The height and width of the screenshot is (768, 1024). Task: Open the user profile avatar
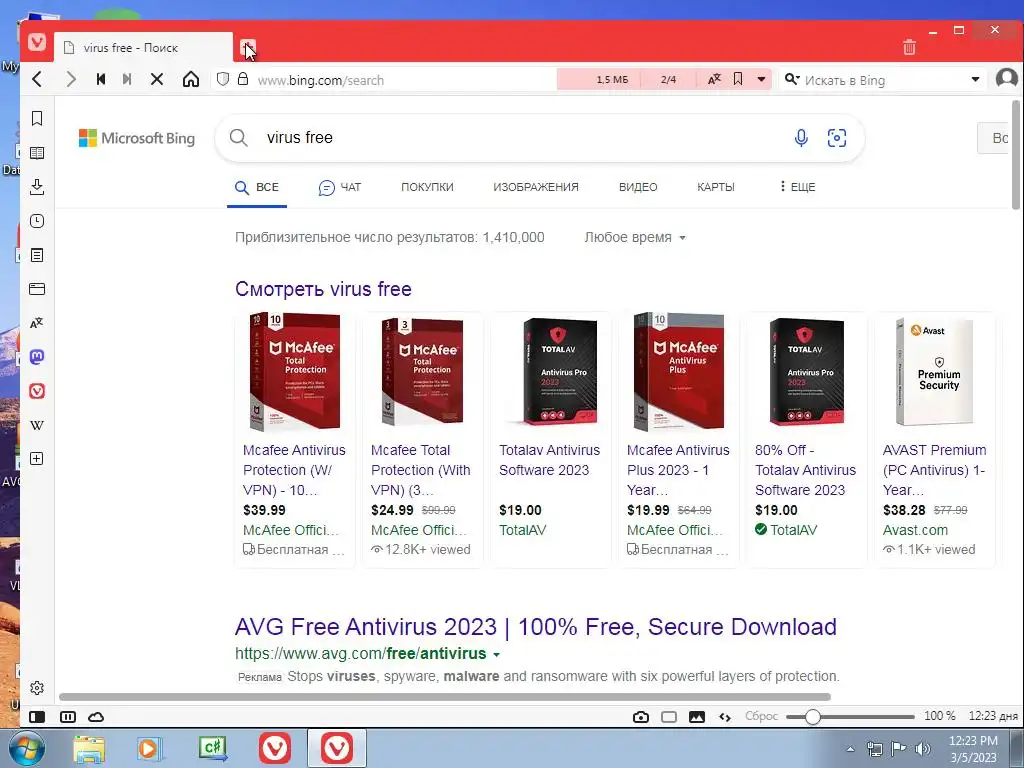click(1006, 79)
